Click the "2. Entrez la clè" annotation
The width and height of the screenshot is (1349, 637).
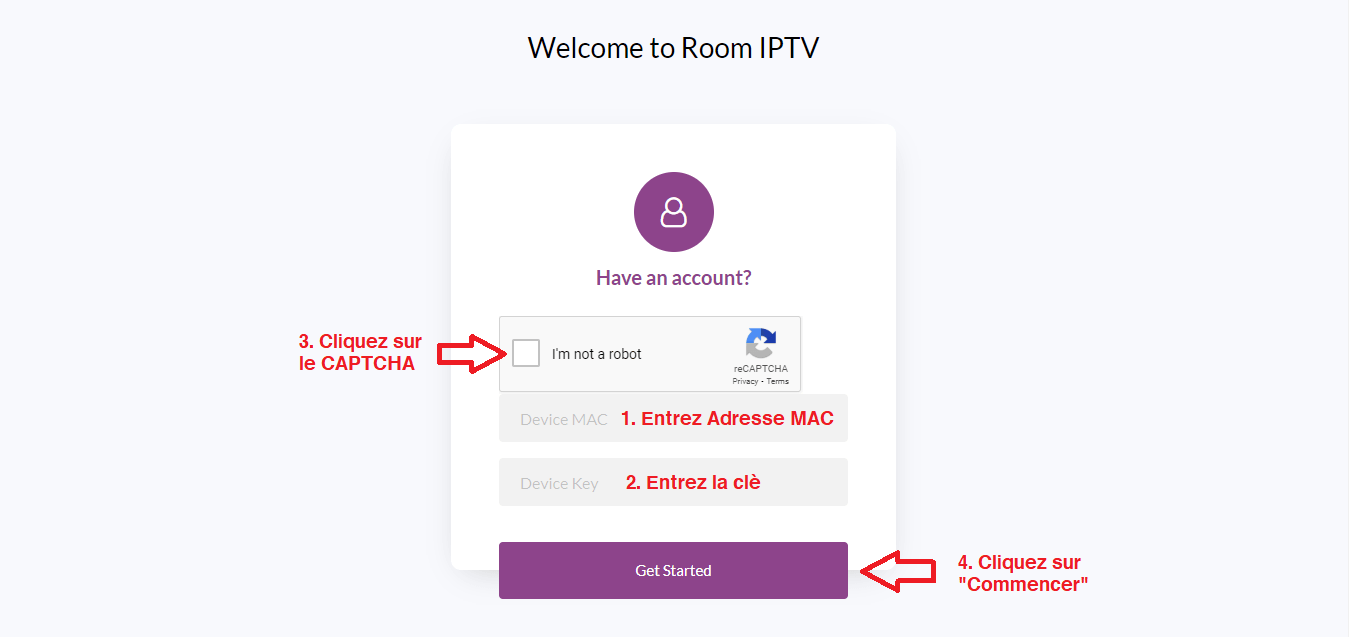pos(693,482)
